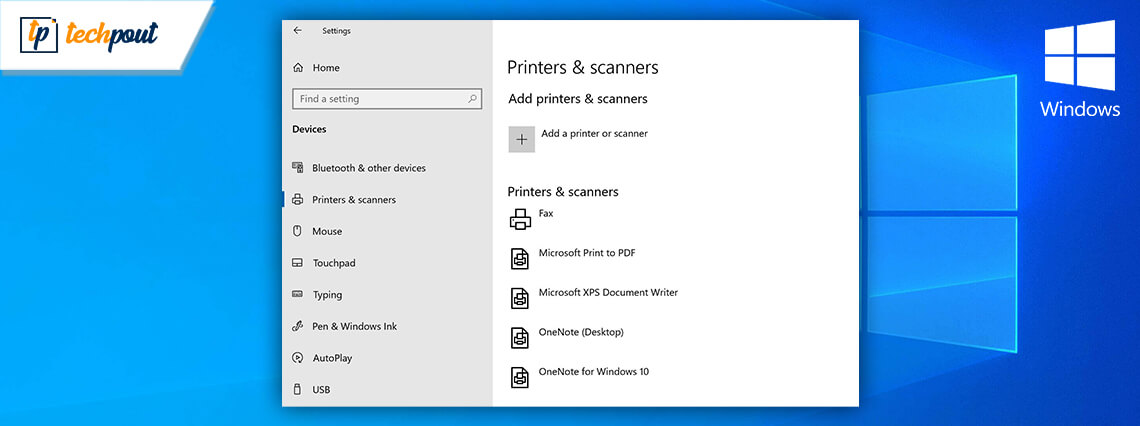The width and height of the screenshot is (1140, 426).
Task: Open the Touchpad settings page
Action: point(334,263)
